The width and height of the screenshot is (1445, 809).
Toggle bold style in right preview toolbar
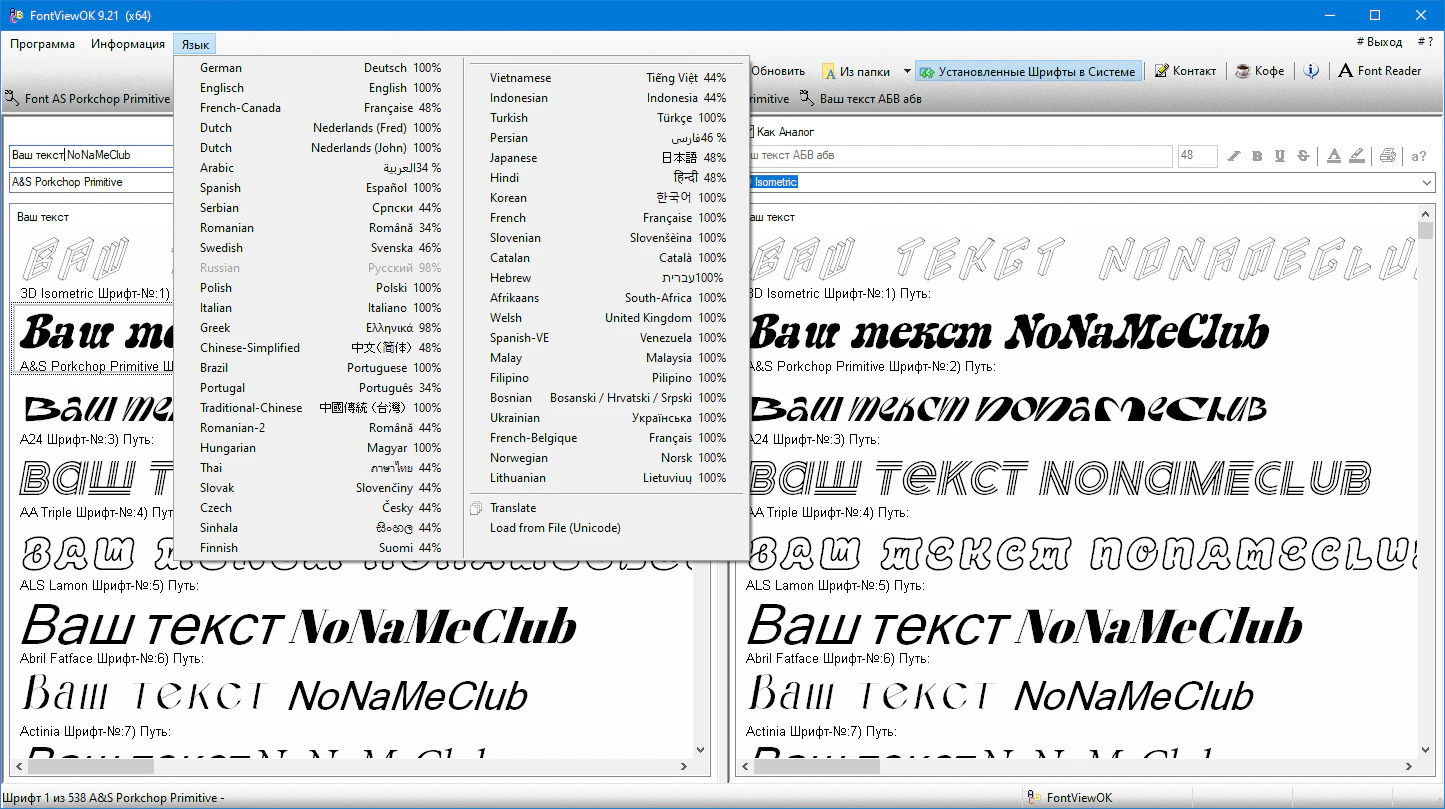1257,156
